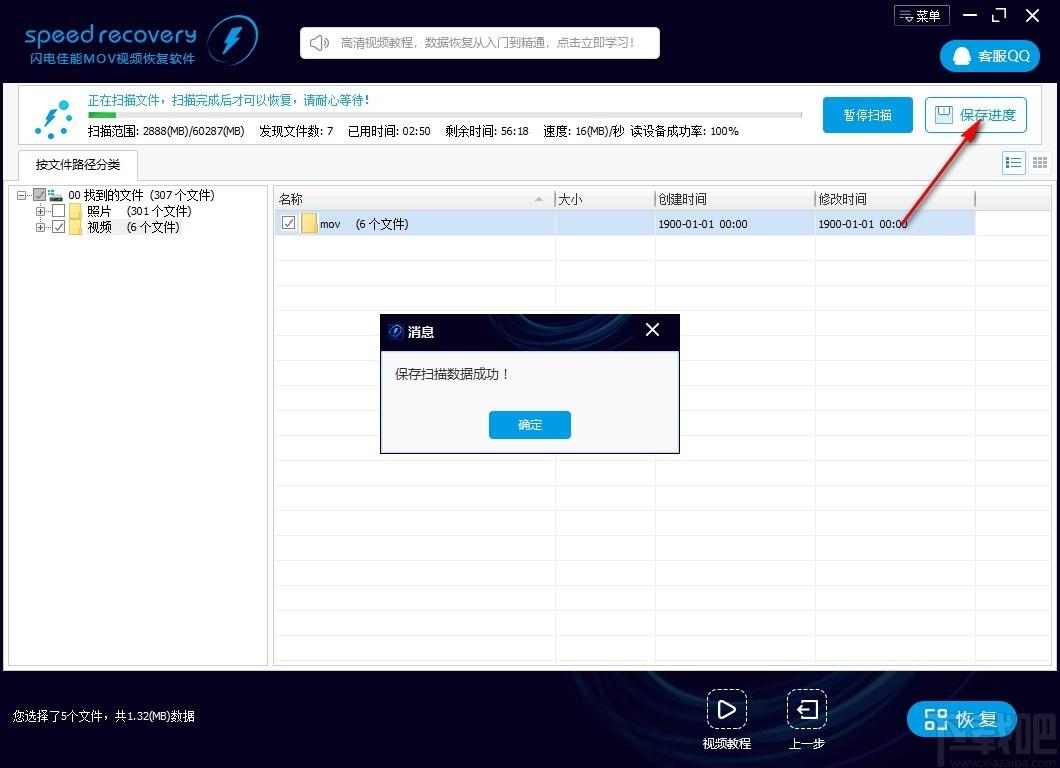The height and width of the screenshot is (768, 1060).
Task: Expand the 照片 tree node
Action: pyautogui.click(x=41, y=212)
